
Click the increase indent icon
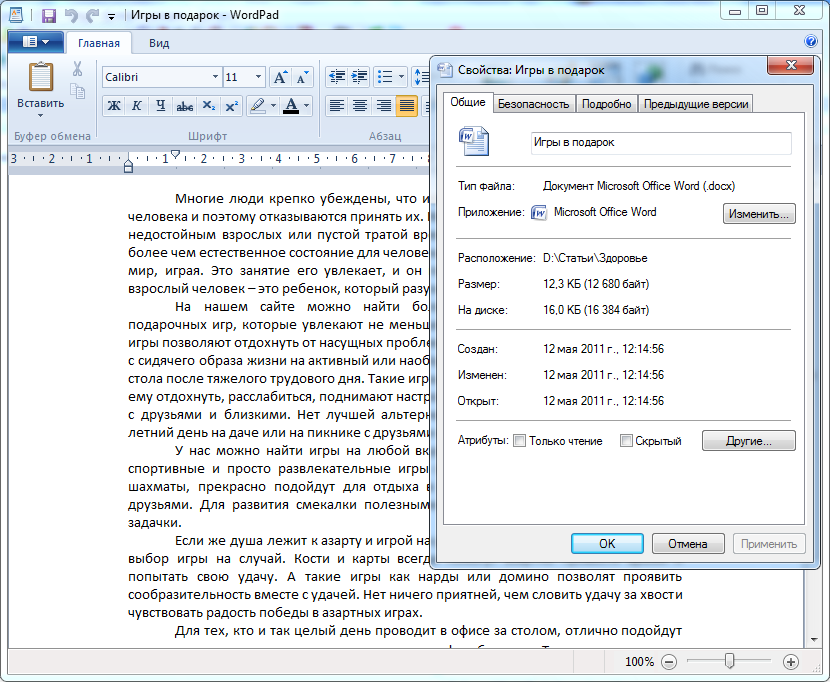[x=360, y=77]
